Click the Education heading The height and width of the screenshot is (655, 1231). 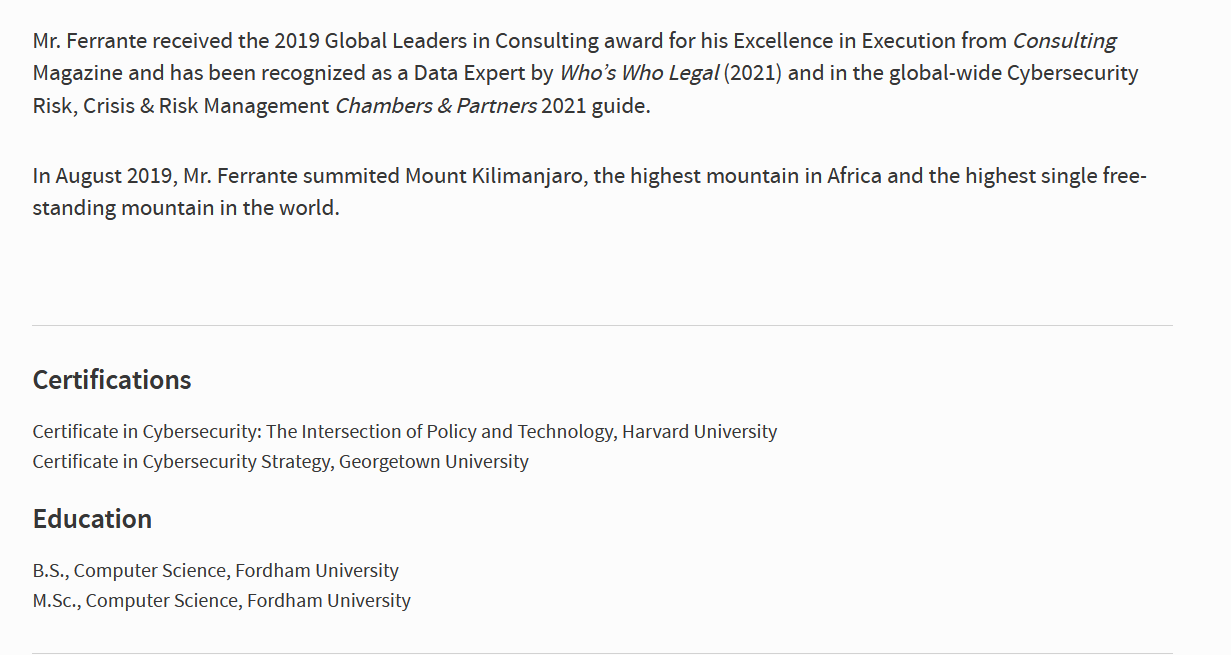(92, 519)
